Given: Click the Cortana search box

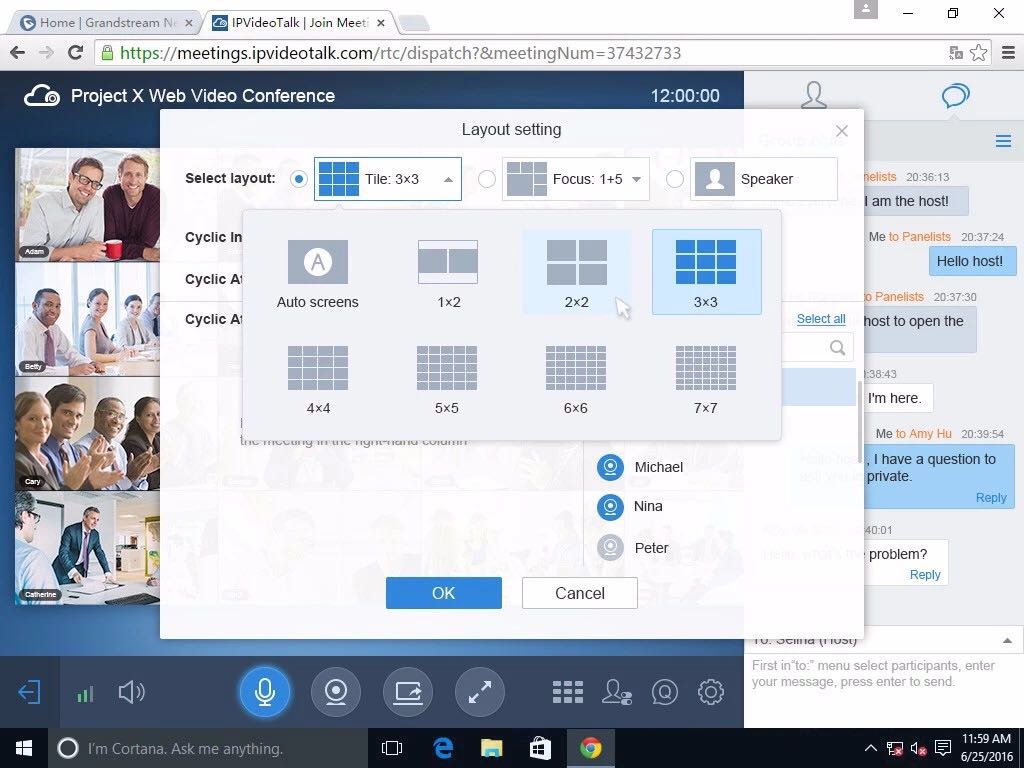Looking at the screenshot, I should (208, 748).
